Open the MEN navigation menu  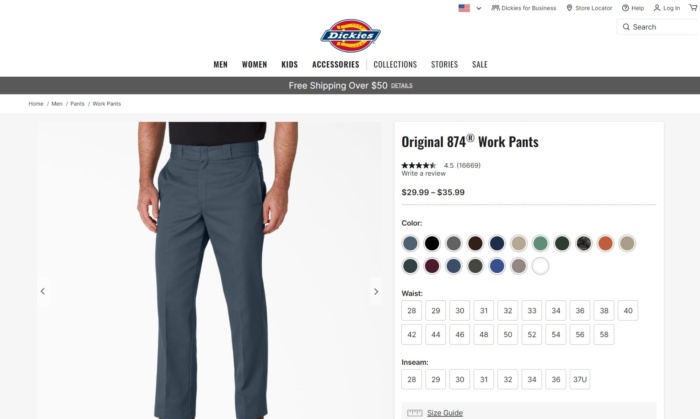(x=221, y=64)
